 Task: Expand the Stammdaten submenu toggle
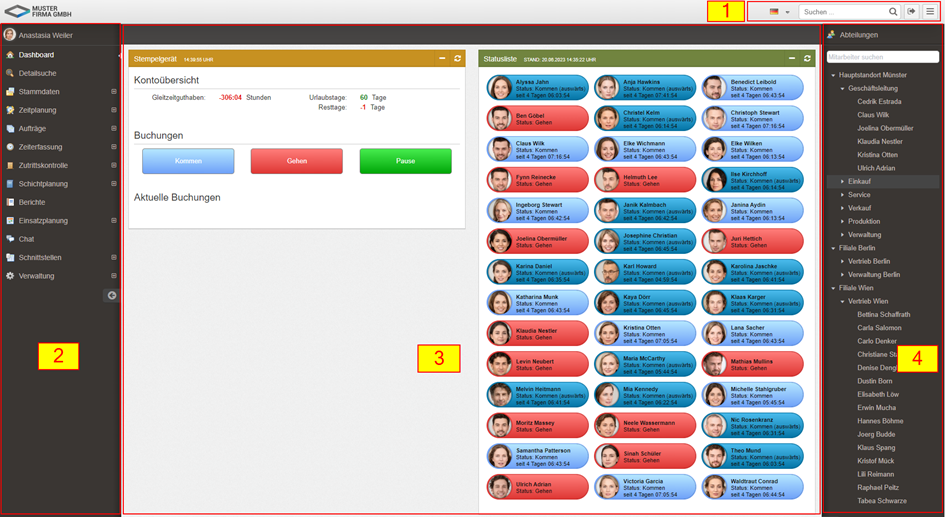coord(113,92)
